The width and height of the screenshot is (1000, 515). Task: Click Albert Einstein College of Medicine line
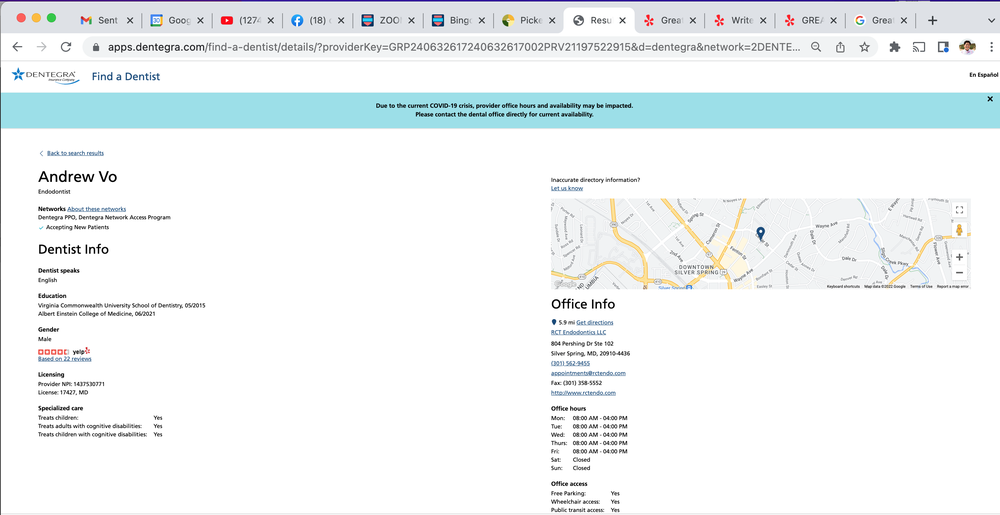(97, 314)
